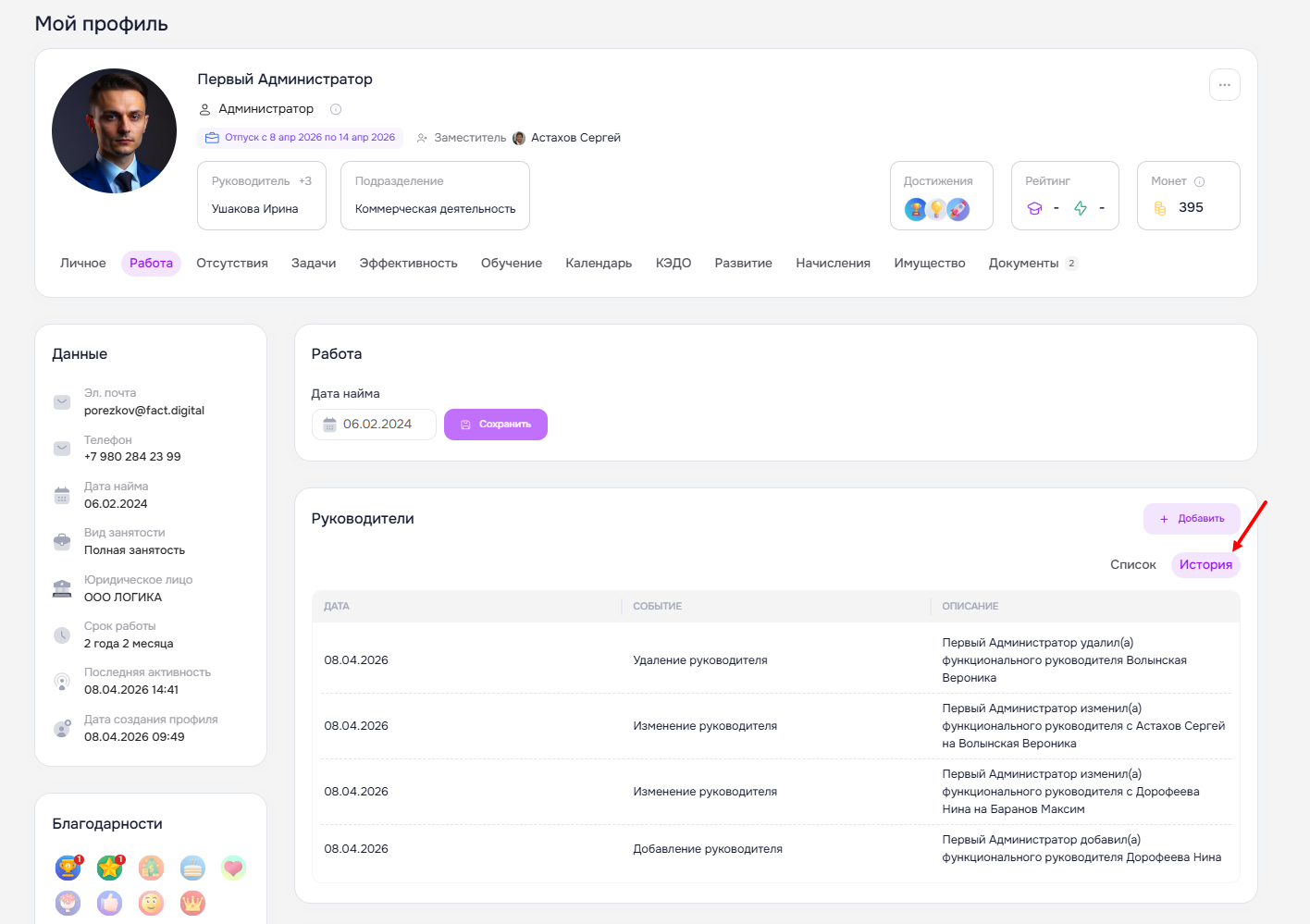The image size is (1310, 924).
Task: Select the История view toggle
Action: (x=1205, y=565)
